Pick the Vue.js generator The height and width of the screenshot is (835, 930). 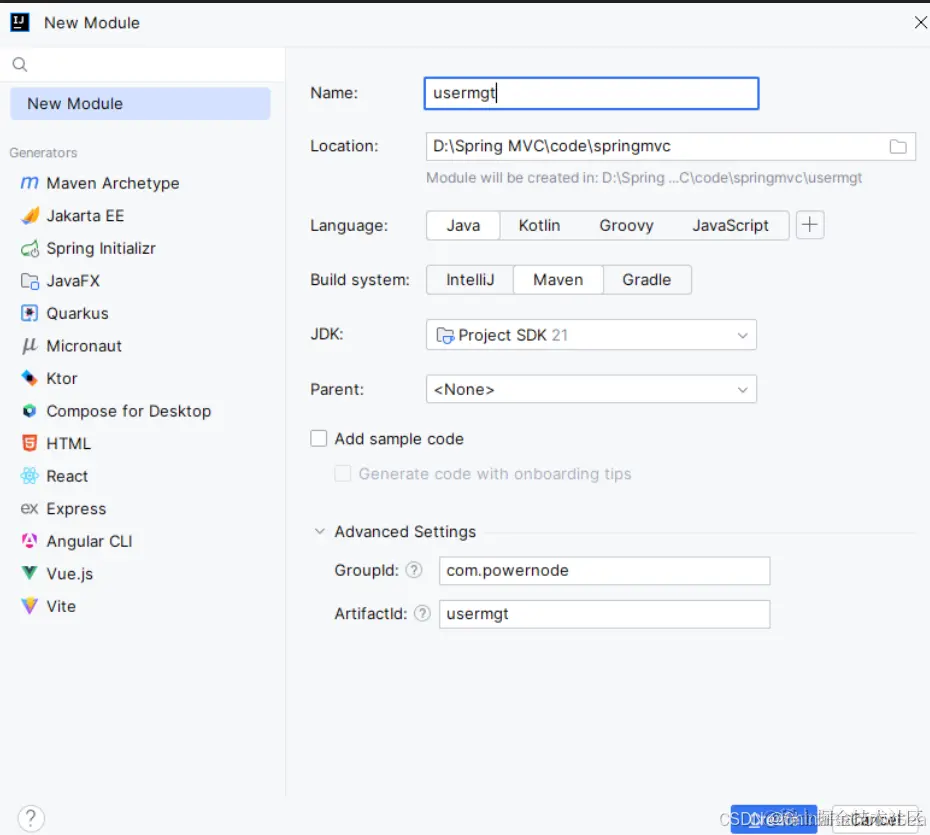coord(57,574)
